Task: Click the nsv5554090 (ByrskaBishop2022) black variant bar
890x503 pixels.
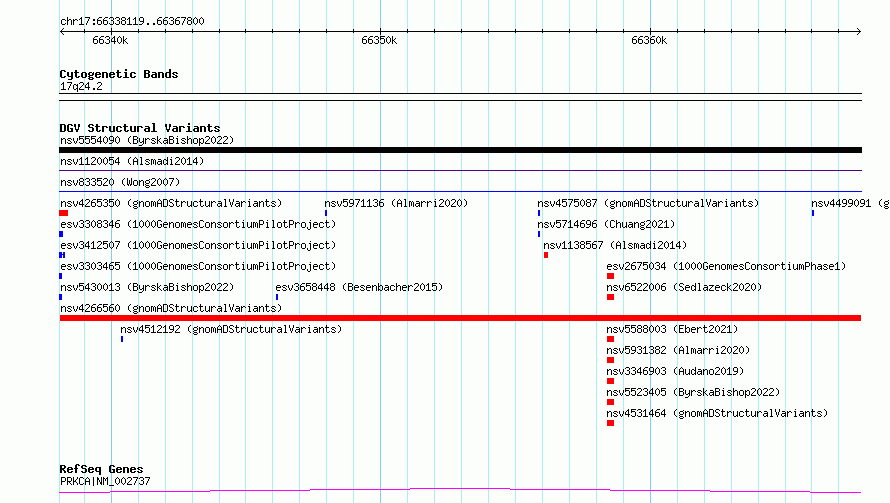Action: click(x=460, y=150)
